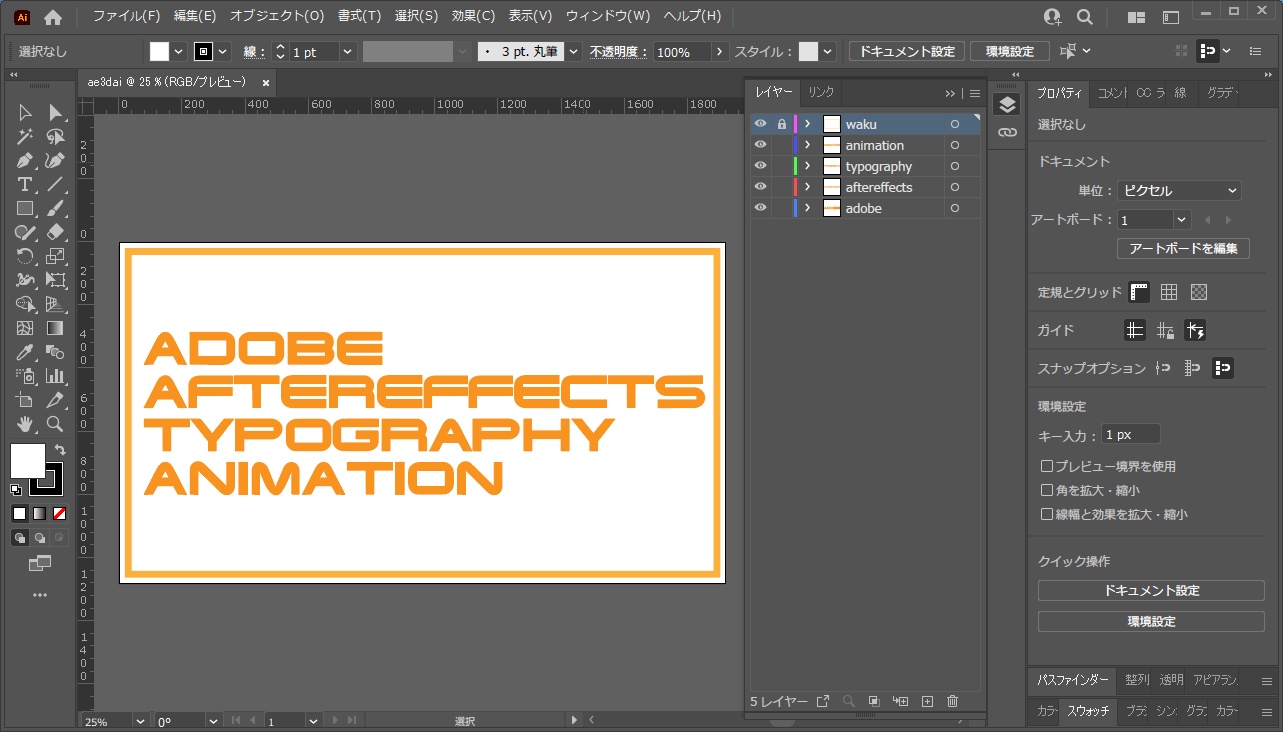Hide the typography layer
Image resolution: width=1283 pixels, height=732 pixels.
click(x=760, y=166)
